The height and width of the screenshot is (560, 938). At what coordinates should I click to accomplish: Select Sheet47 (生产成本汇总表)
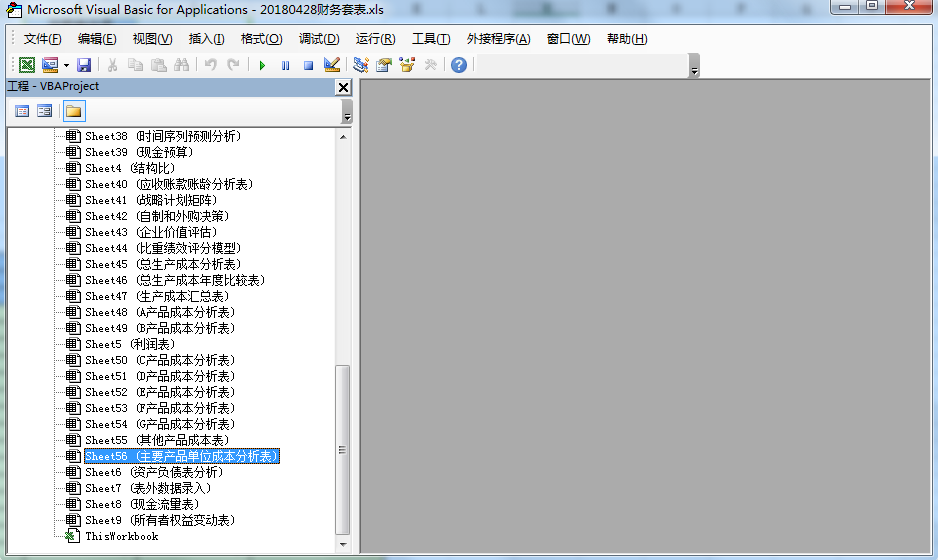[157, 297]
